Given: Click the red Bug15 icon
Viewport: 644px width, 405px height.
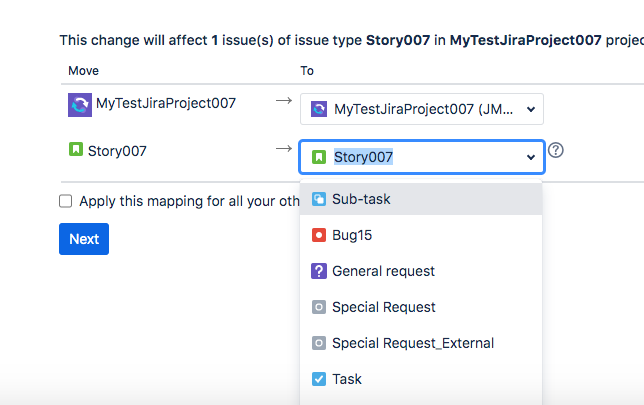Looking at the screenshot, I should tap(319, 235).
